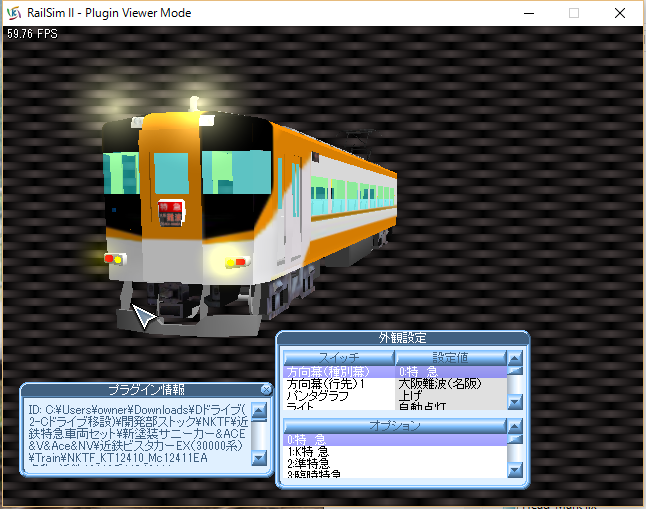Close the プラグイン情報 panel
Image resolution: width=646 pixels, height=509 pixels.
click(266, 389)
